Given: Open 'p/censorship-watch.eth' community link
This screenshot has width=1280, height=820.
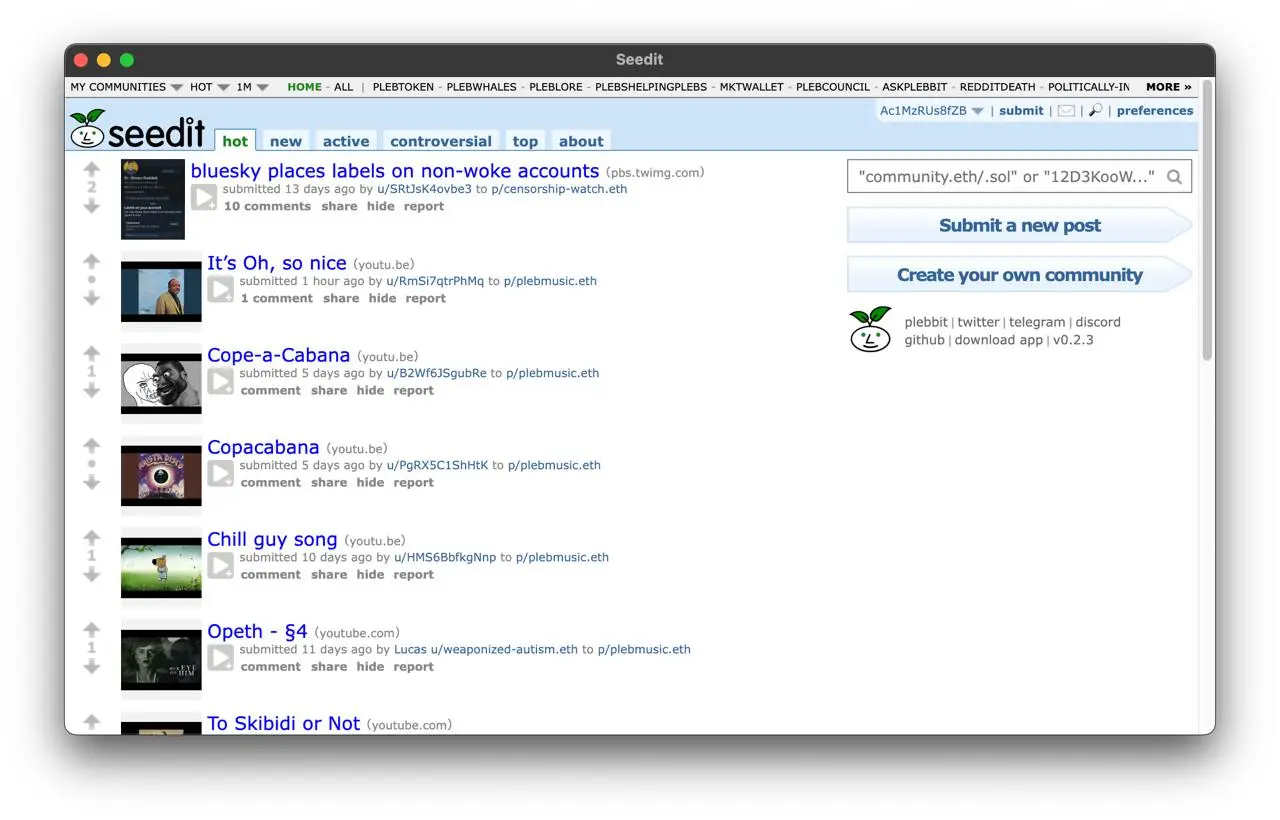Looking at the screenshot, I should 559,189.
